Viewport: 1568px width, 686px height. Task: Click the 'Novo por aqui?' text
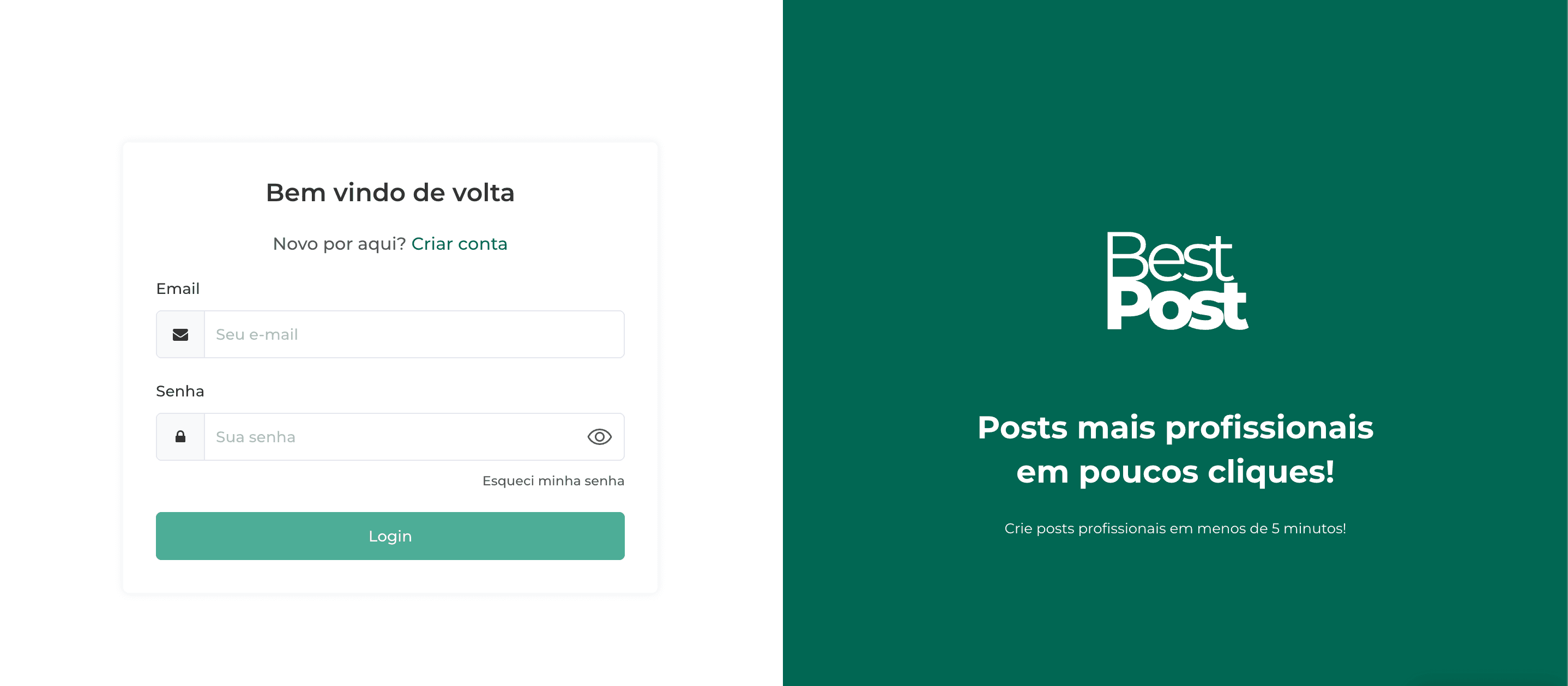339,244
